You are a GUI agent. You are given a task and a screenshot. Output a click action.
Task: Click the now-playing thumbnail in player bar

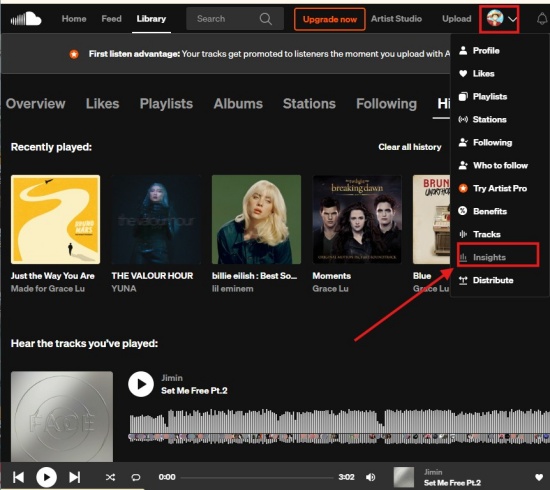tap(404, 477)
